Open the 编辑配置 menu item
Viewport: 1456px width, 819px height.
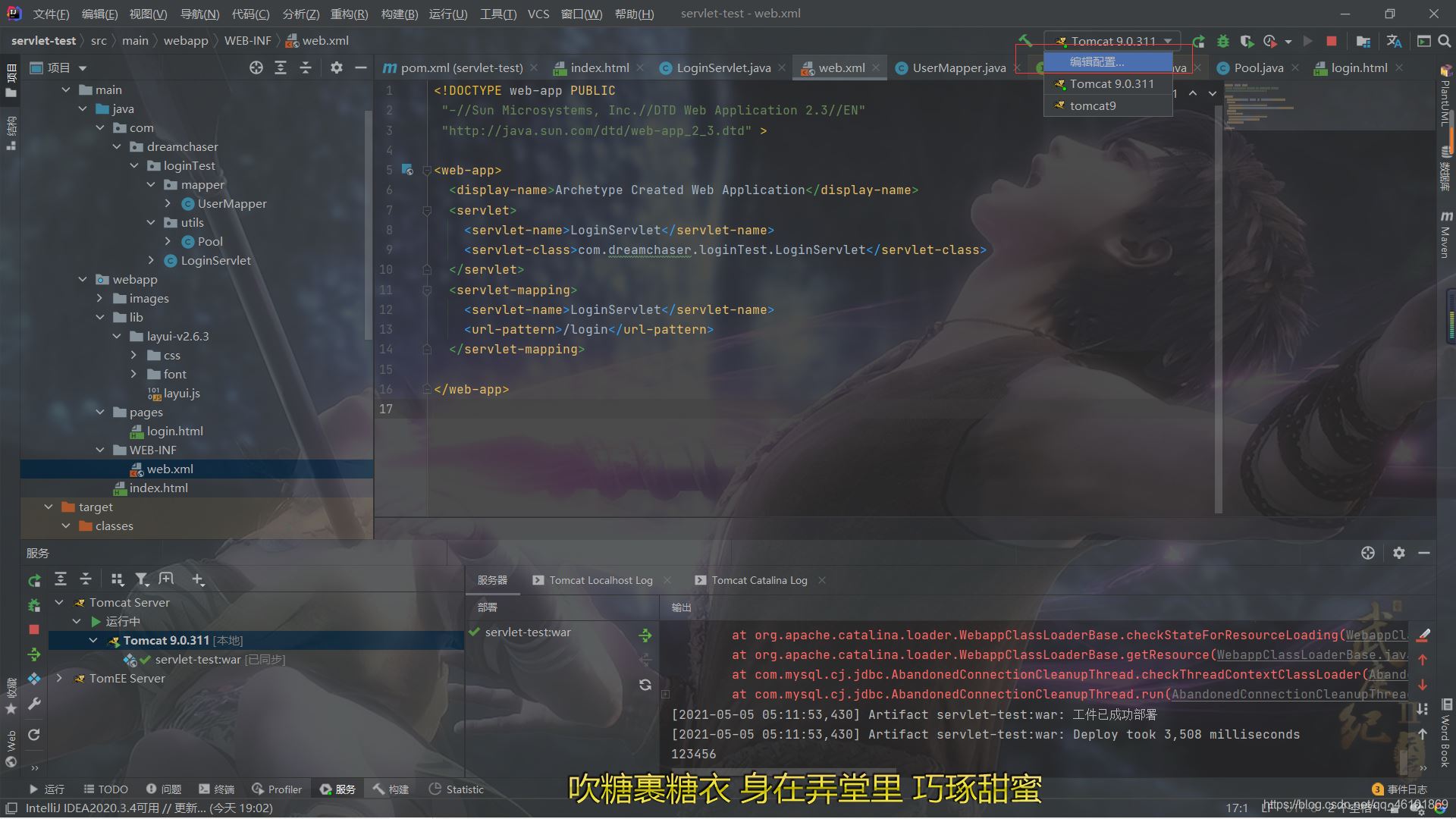tap(1098, 61)
